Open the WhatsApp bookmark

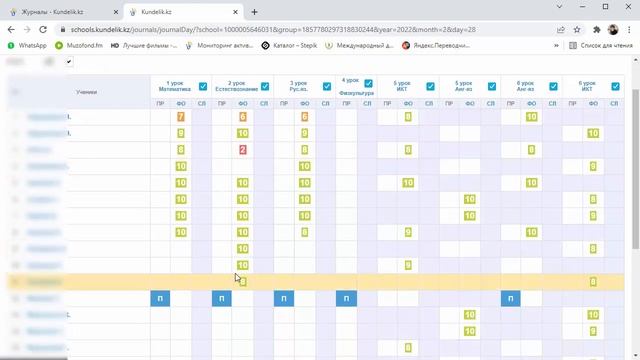(27, 45)
